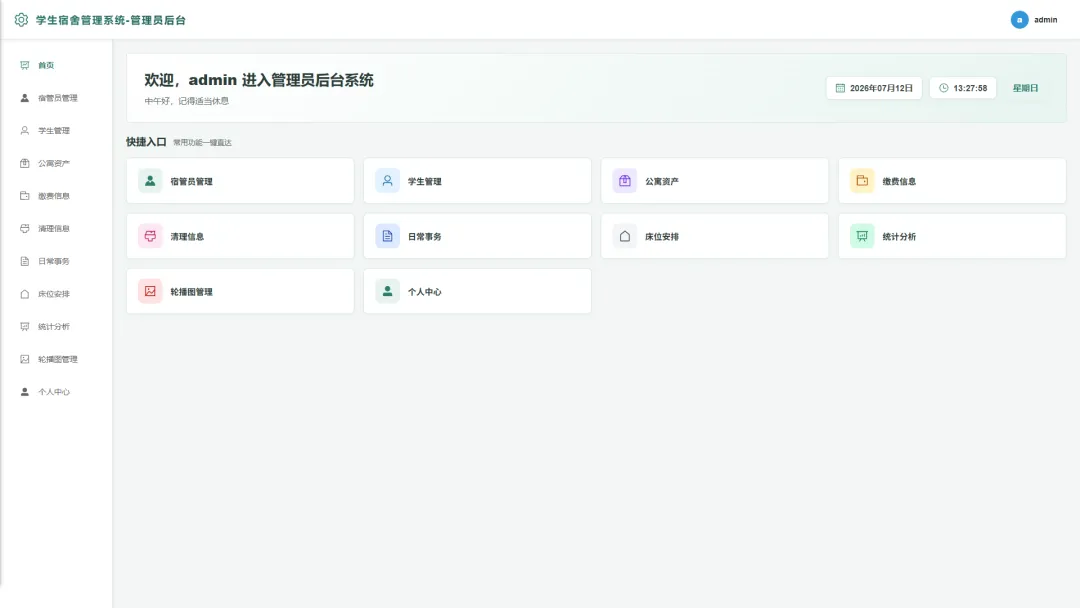Viewport: 1080px width, 608px height.
Task: Click the 轮播图管理 sidebar icon
Action: click(x=25, y=359)
